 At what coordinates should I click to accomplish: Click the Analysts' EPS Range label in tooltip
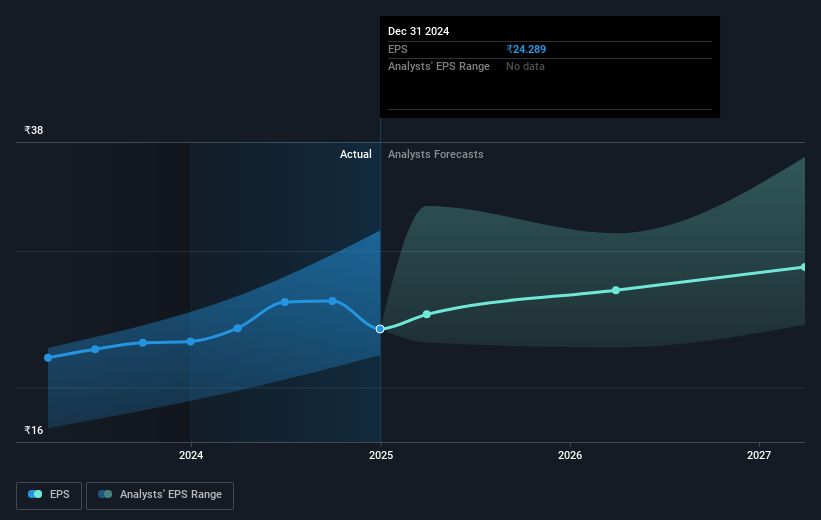439,67
